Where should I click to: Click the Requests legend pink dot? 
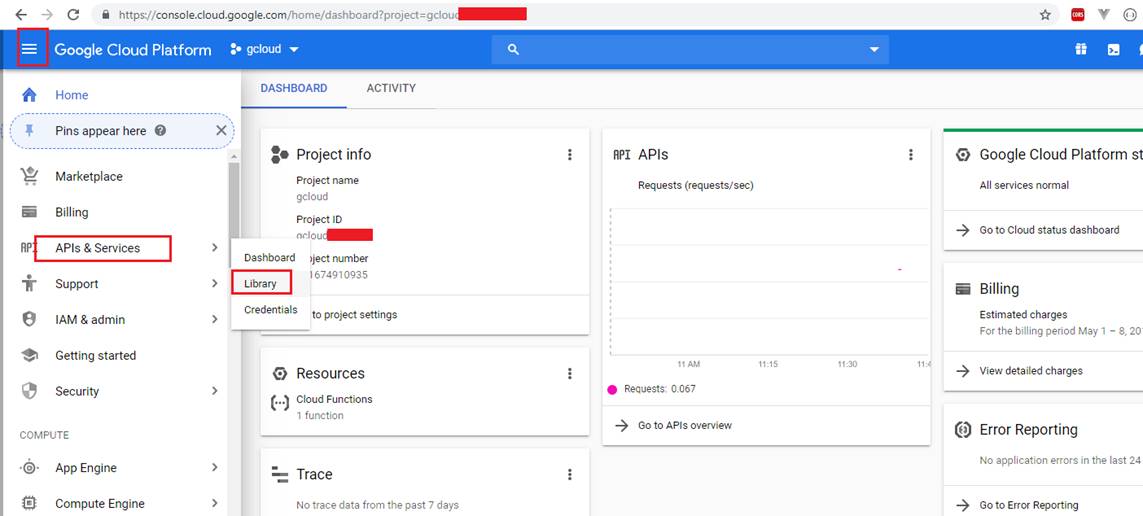(x=612, y=389)
